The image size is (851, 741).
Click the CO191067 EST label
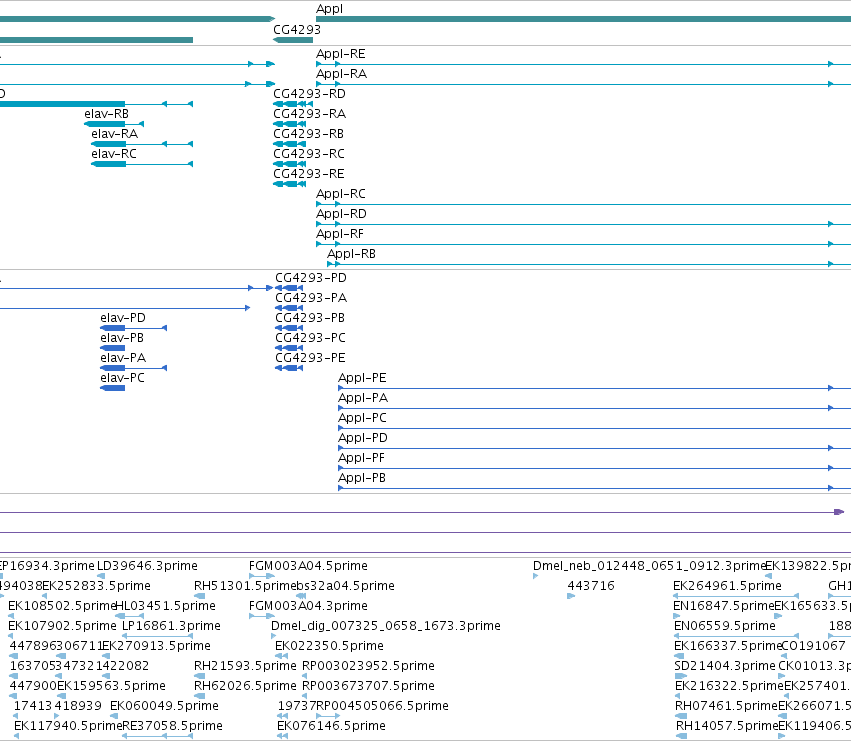point(814,647)
